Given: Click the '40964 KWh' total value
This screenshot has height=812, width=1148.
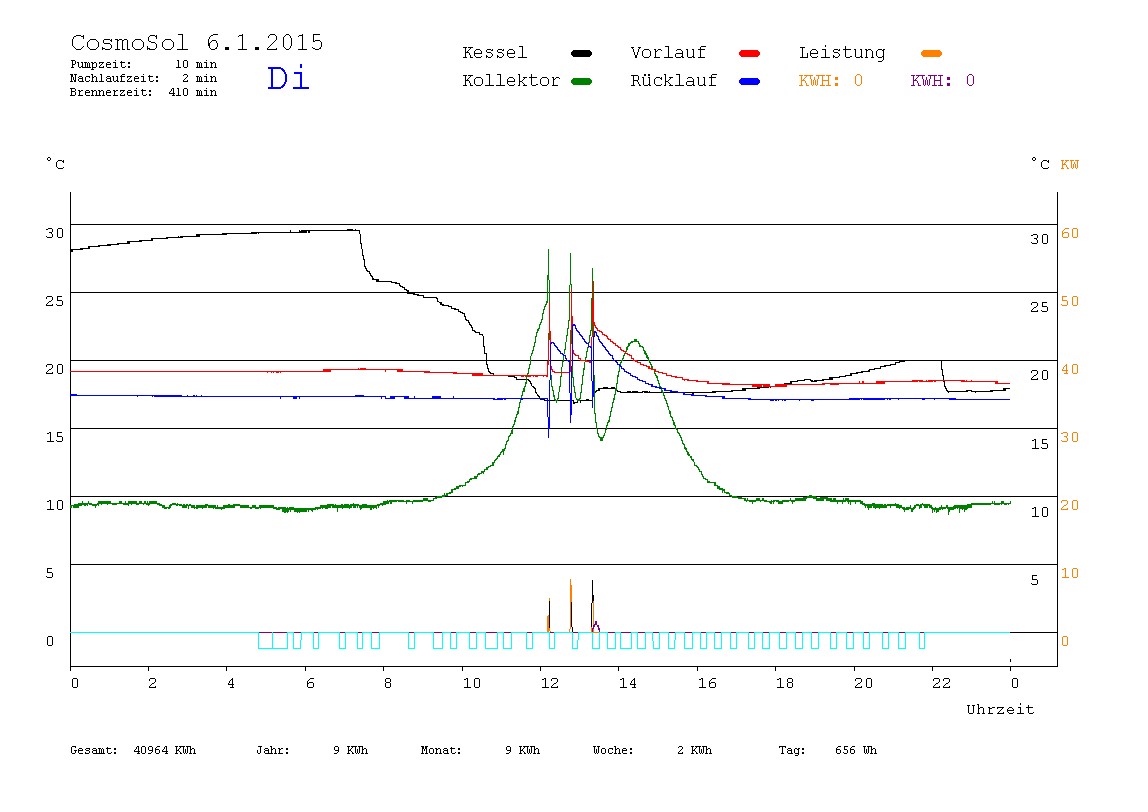Looking at the screenshot, I should tap(165, 750).
